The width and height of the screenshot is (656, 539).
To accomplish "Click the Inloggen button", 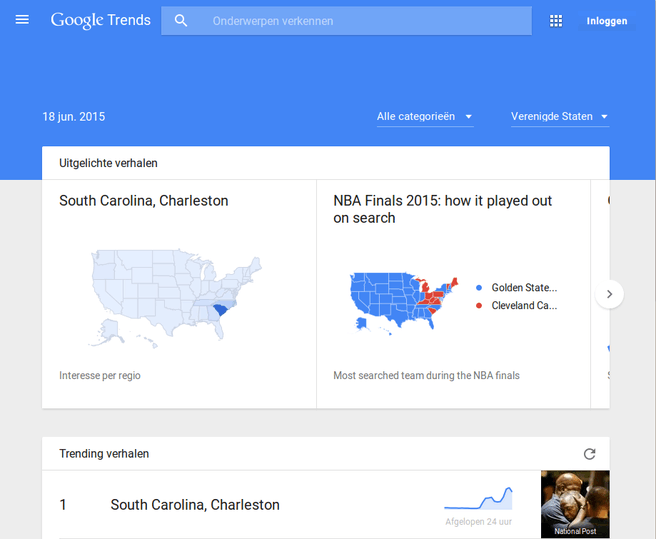I will [x=607, y=21].
